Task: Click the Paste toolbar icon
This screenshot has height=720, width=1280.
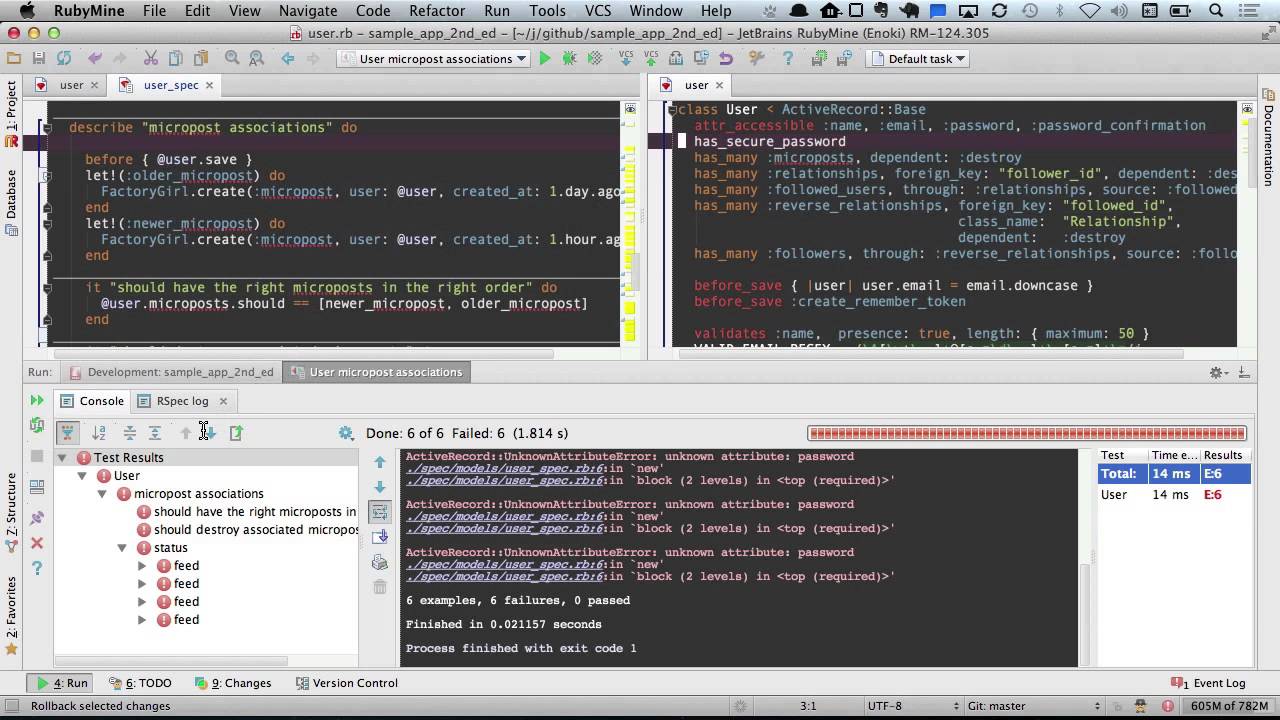Action: click(x=201, y=59)
